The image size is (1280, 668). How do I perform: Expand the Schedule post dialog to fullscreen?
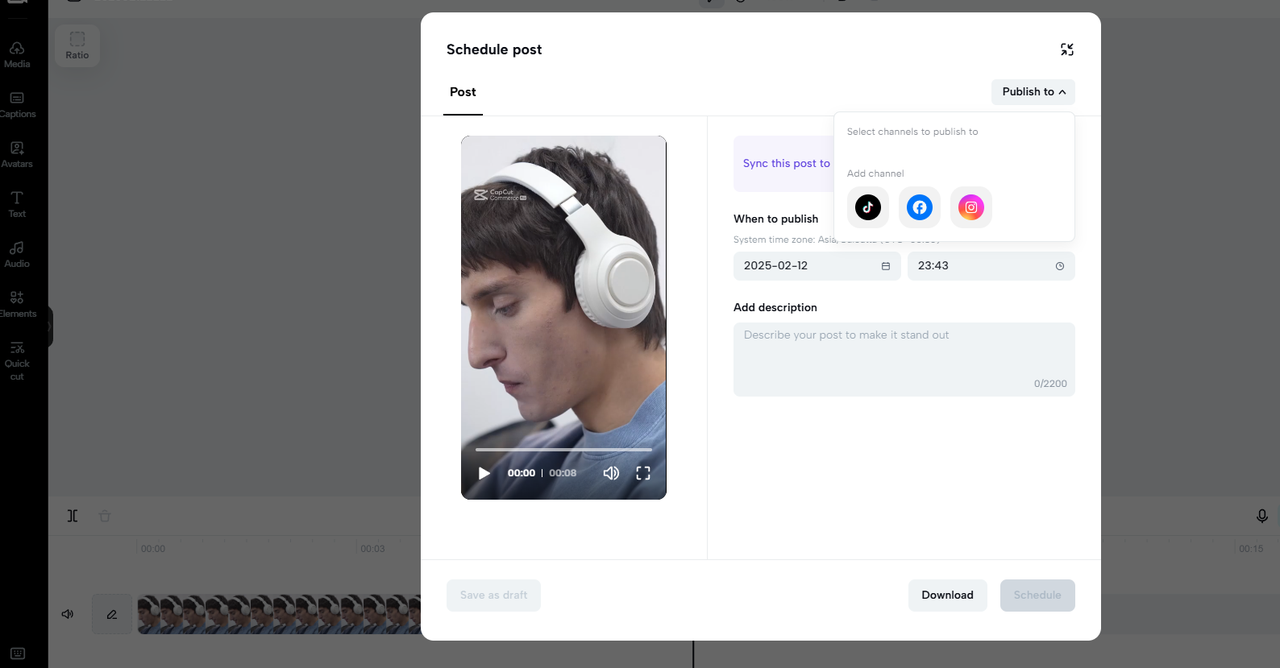pyautogui.click(x=1067, y=49)
